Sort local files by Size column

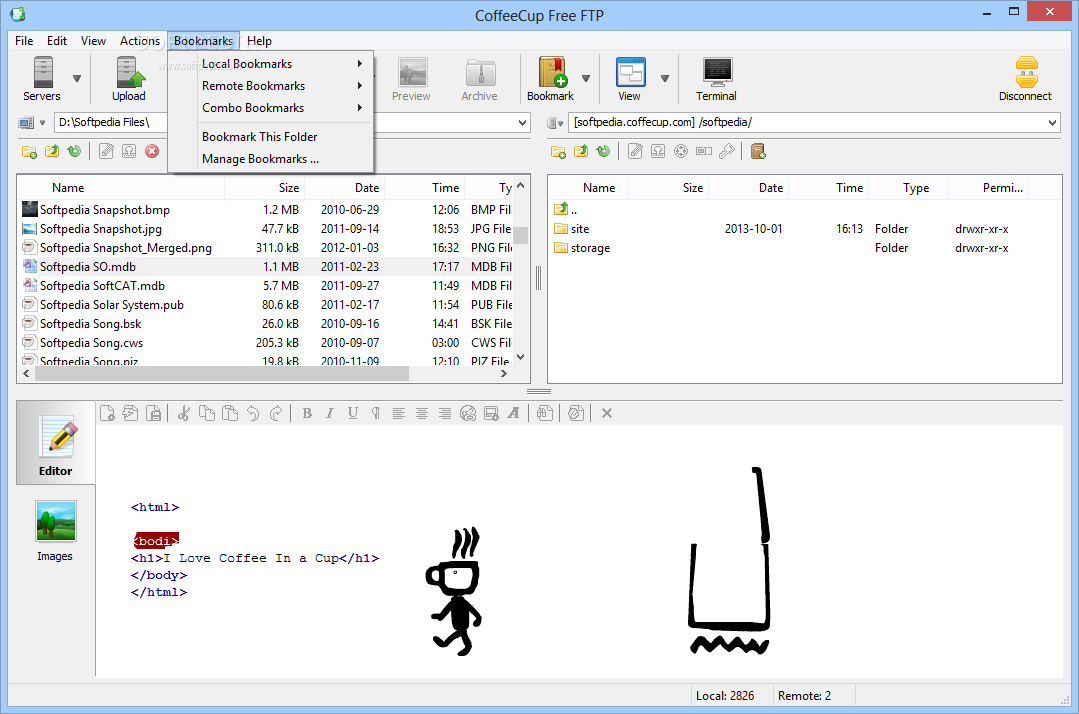[x=265, y=188]
